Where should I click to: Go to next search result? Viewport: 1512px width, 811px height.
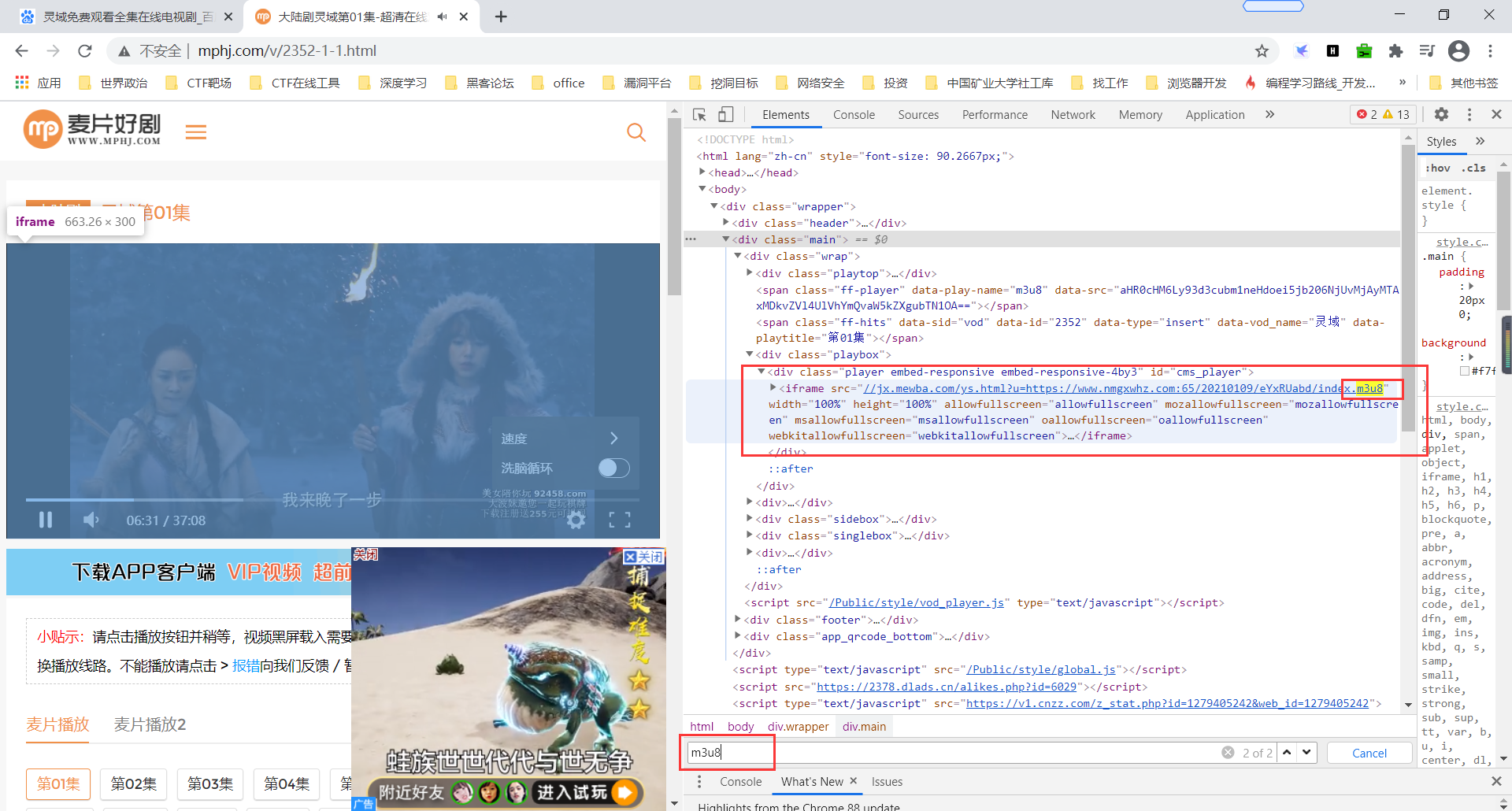pyautogui.click(x=1307, y=753)
